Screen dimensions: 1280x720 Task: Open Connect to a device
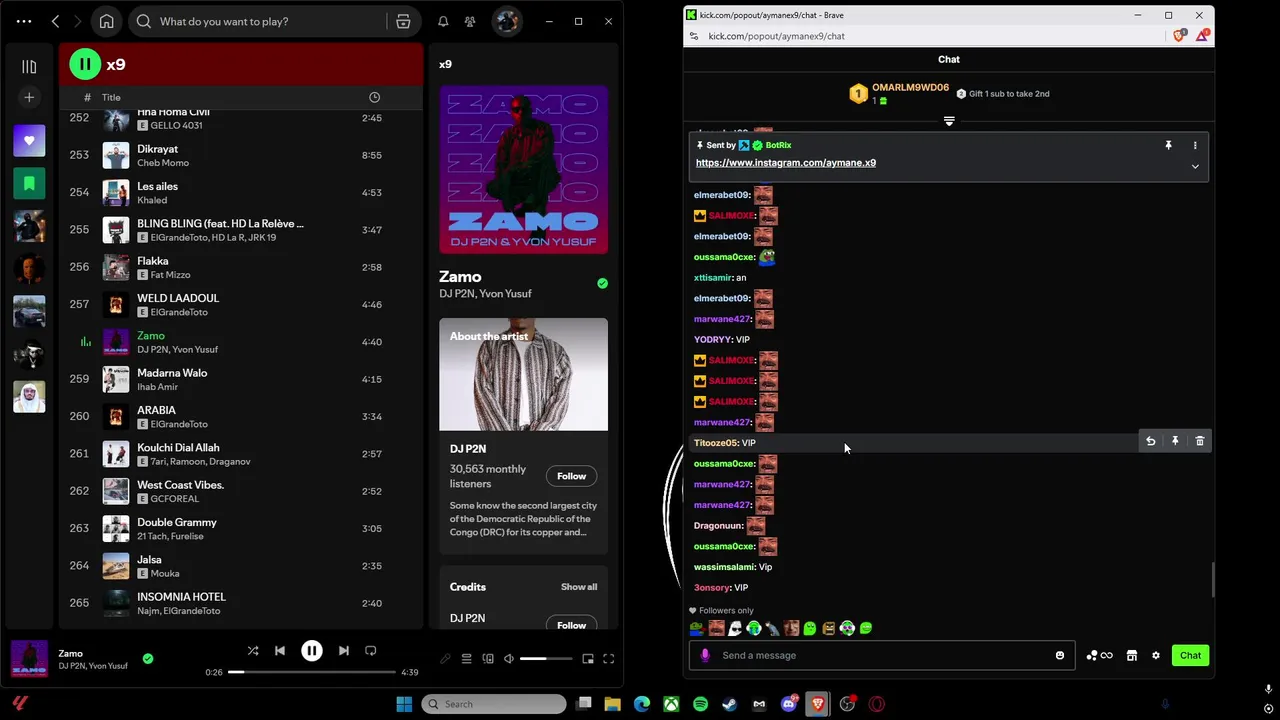(x=488, y=659)
